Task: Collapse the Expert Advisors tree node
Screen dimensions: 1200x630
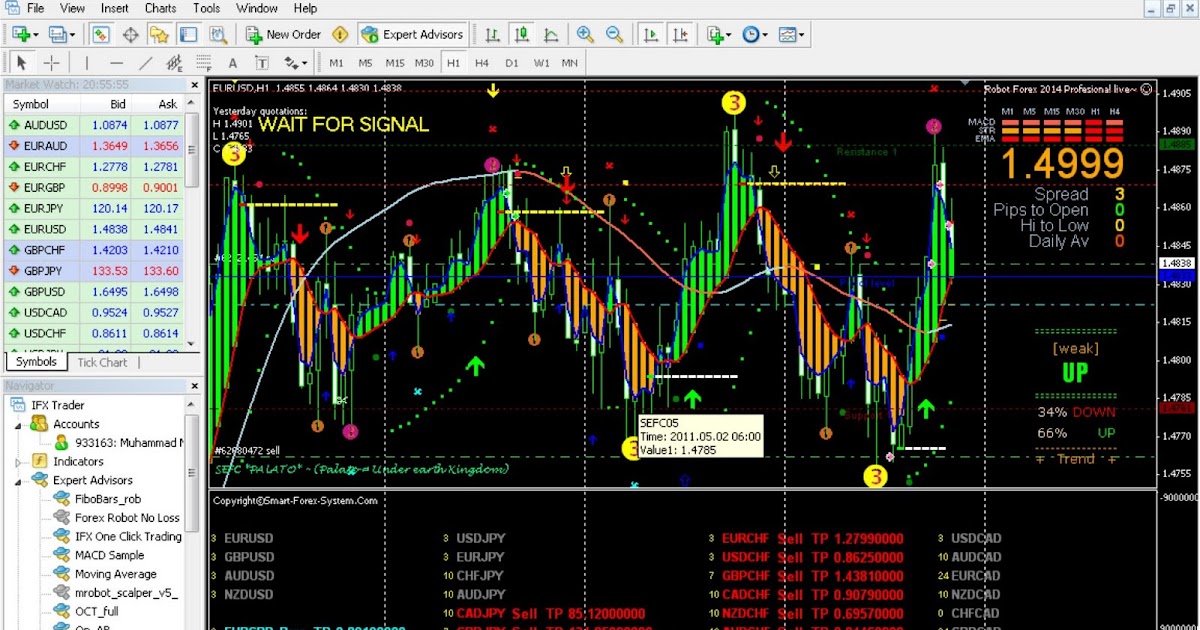Action: coord(18,481)
